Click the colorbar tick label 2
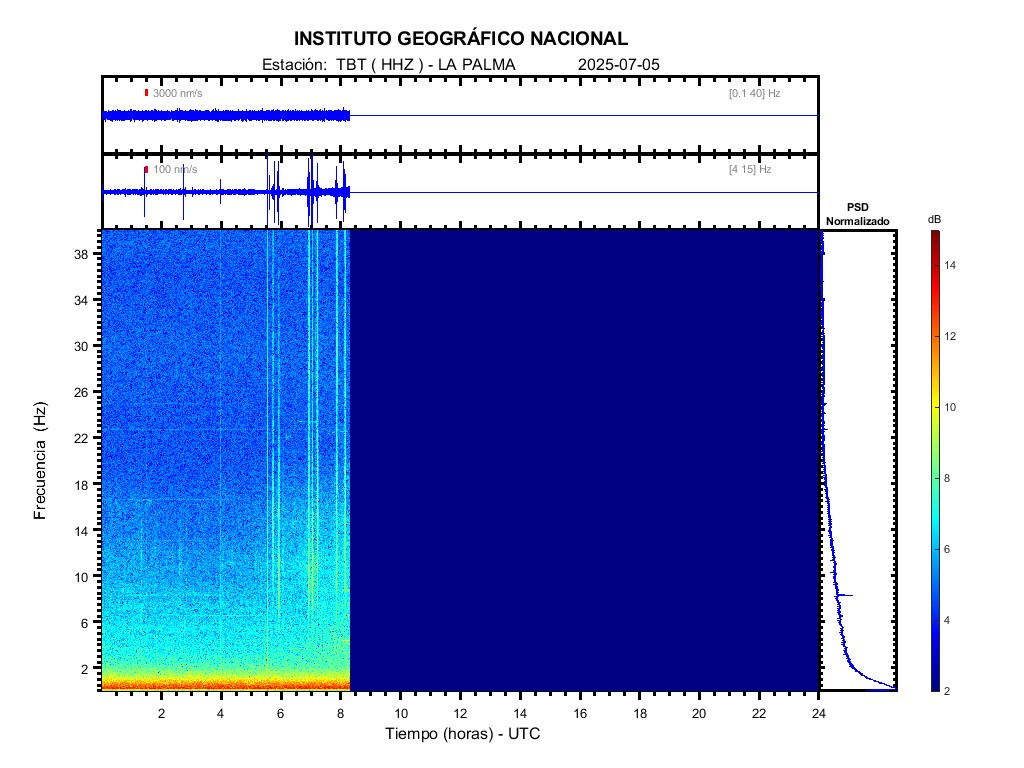 947,691
